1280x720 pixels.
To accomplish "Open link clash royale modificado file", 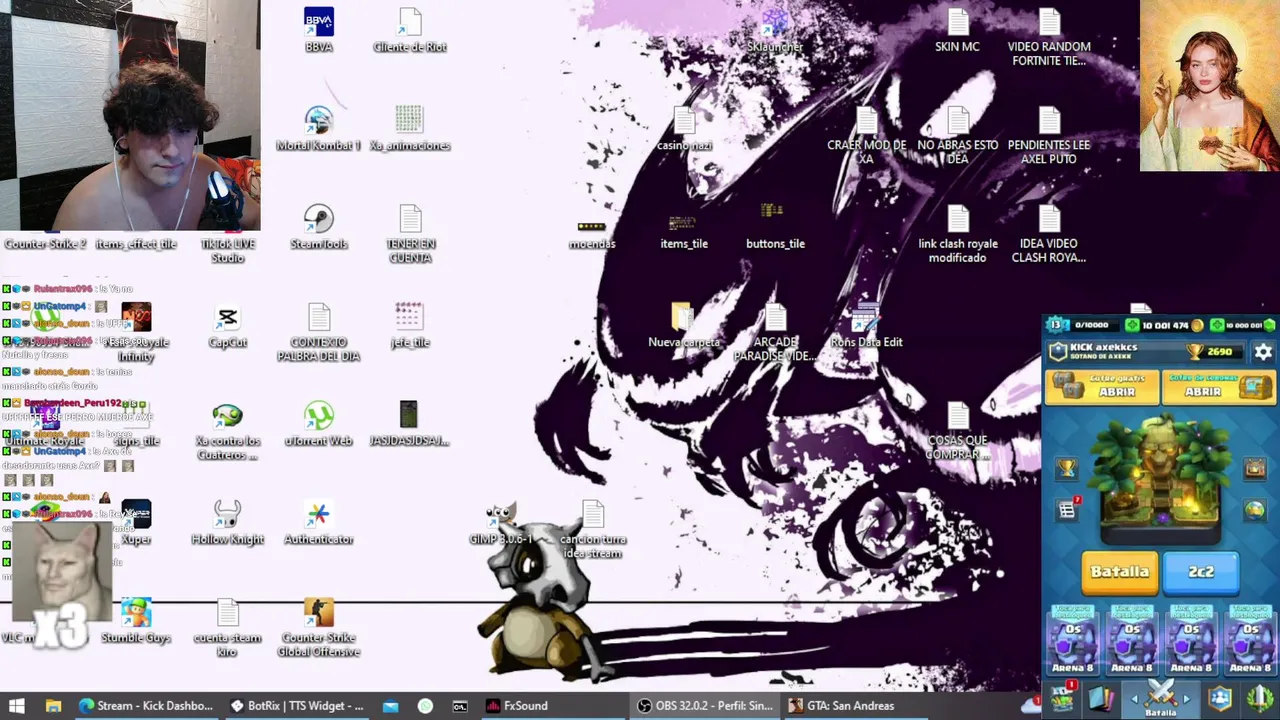I will click(958, 234).
